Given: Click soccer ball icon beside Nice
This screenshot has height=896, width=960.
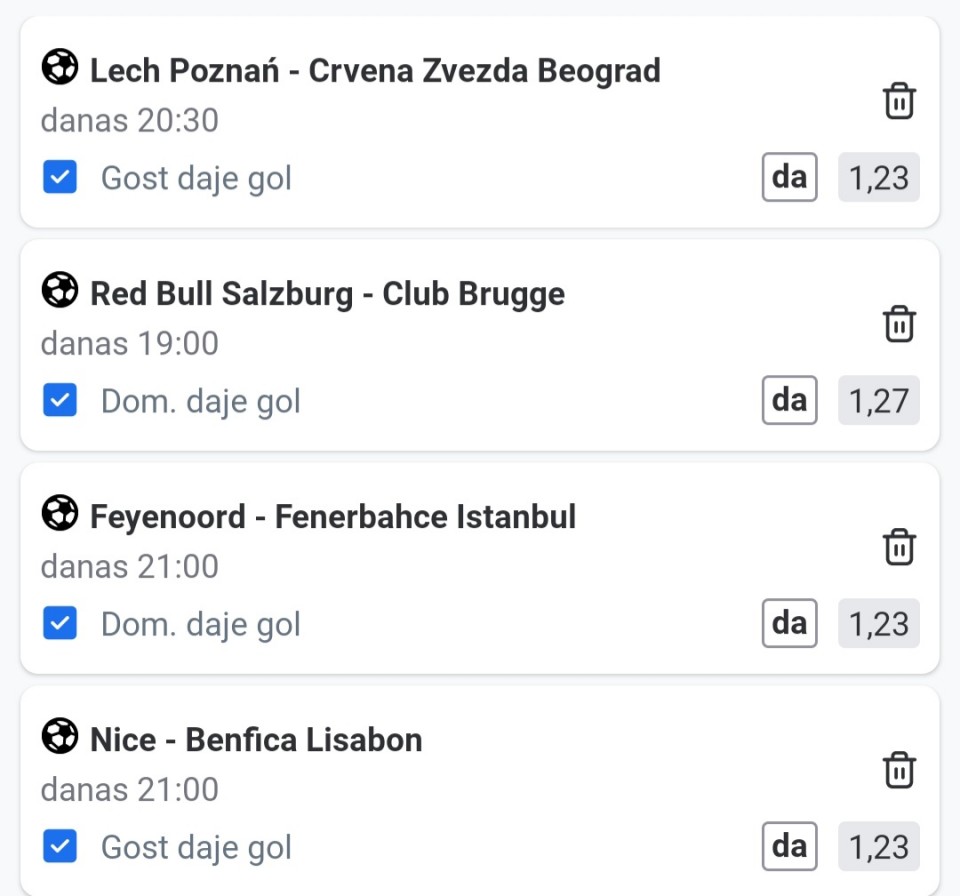Looking at the screenshot, I should coord(60,736).
